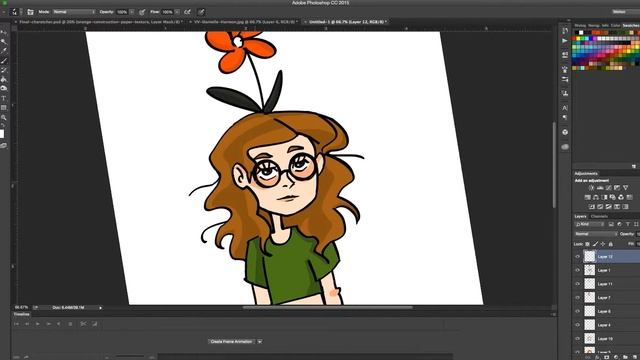This screenshot has width=640, height=360.
Task: Add a Levels adjustment
Action: pos(600,188)
